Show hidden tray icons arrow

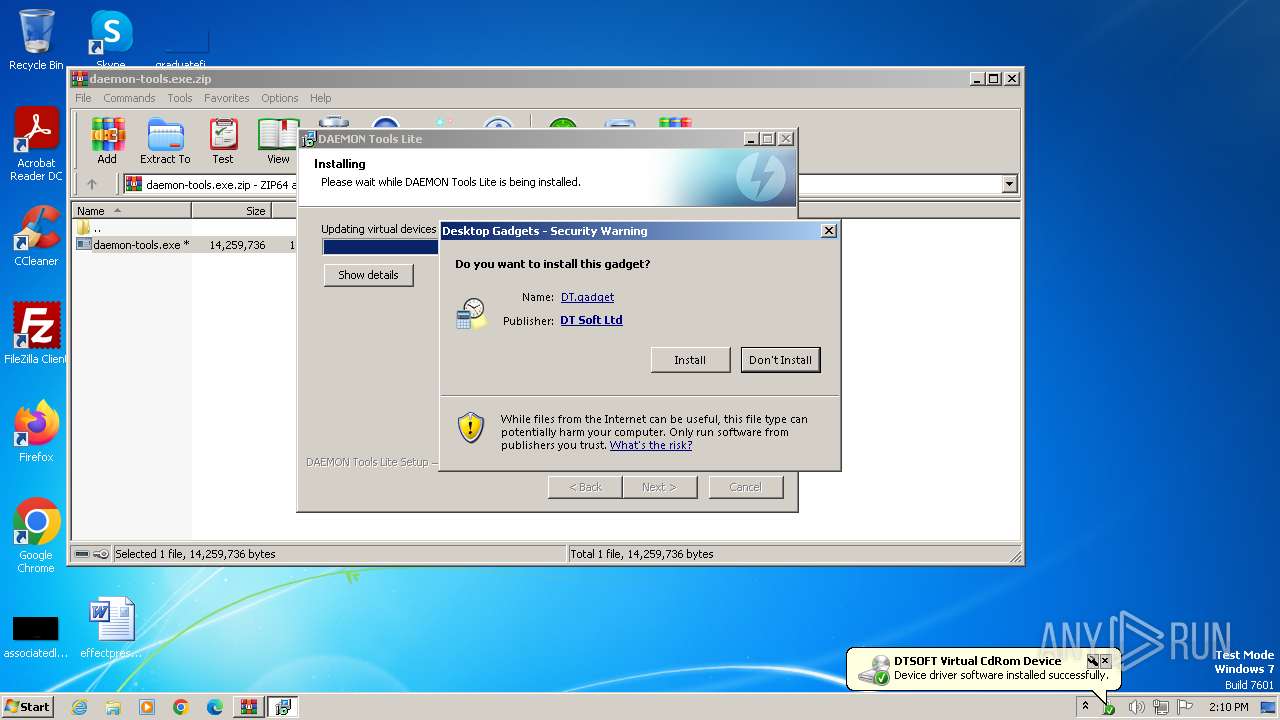pyautogui.click(x=1085, y=706)
